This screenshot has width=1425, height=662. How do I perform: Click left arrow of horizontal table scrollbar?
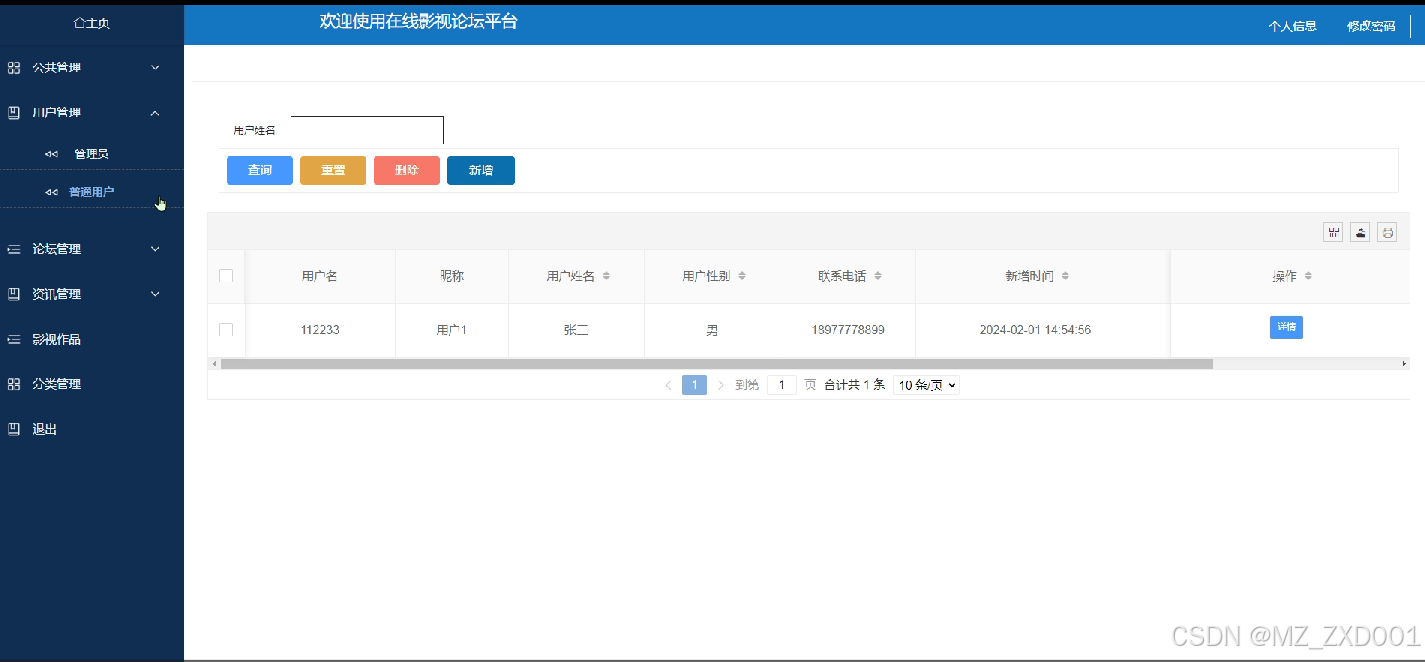213,364
